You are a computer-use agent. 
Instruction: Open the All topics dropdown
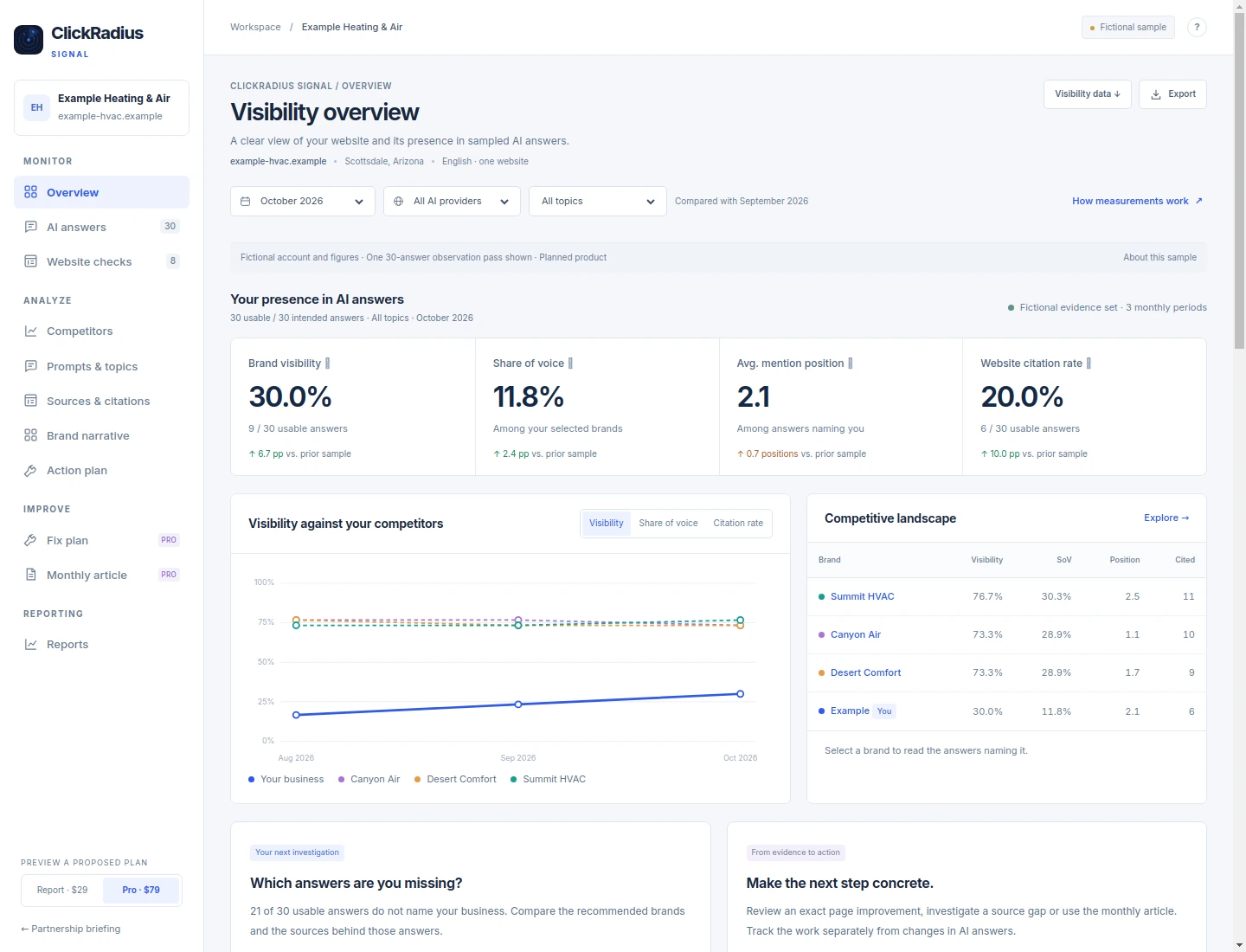pos(598,201)
